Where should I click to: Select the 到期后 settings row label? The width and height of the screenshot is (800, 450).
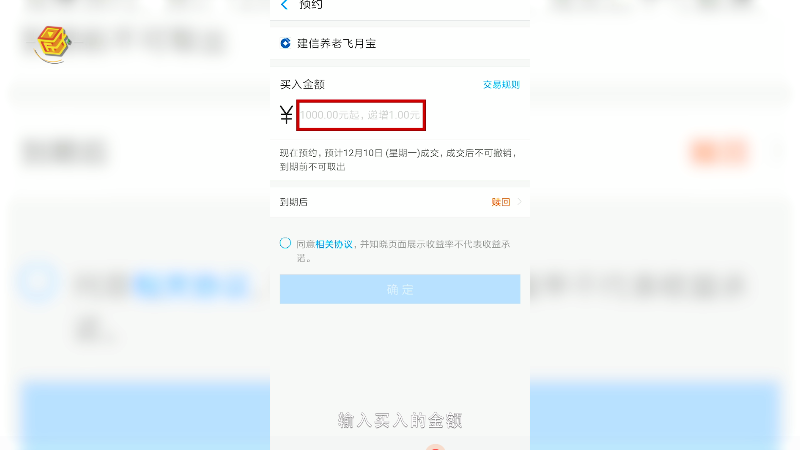click(293, 202)
